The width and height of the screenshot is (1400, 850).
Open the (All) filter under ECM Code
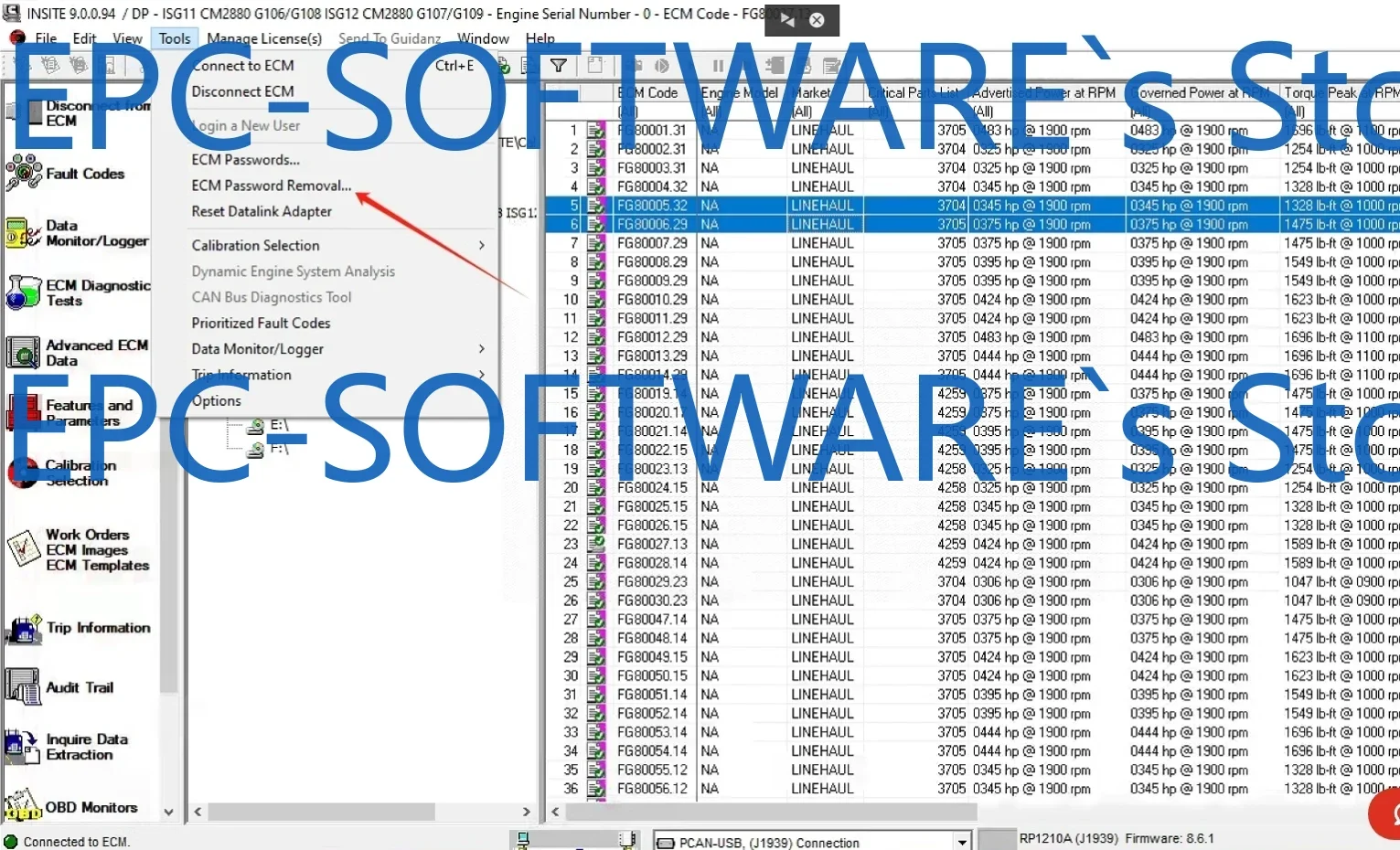pyautogui.click(x=628, y=112)
